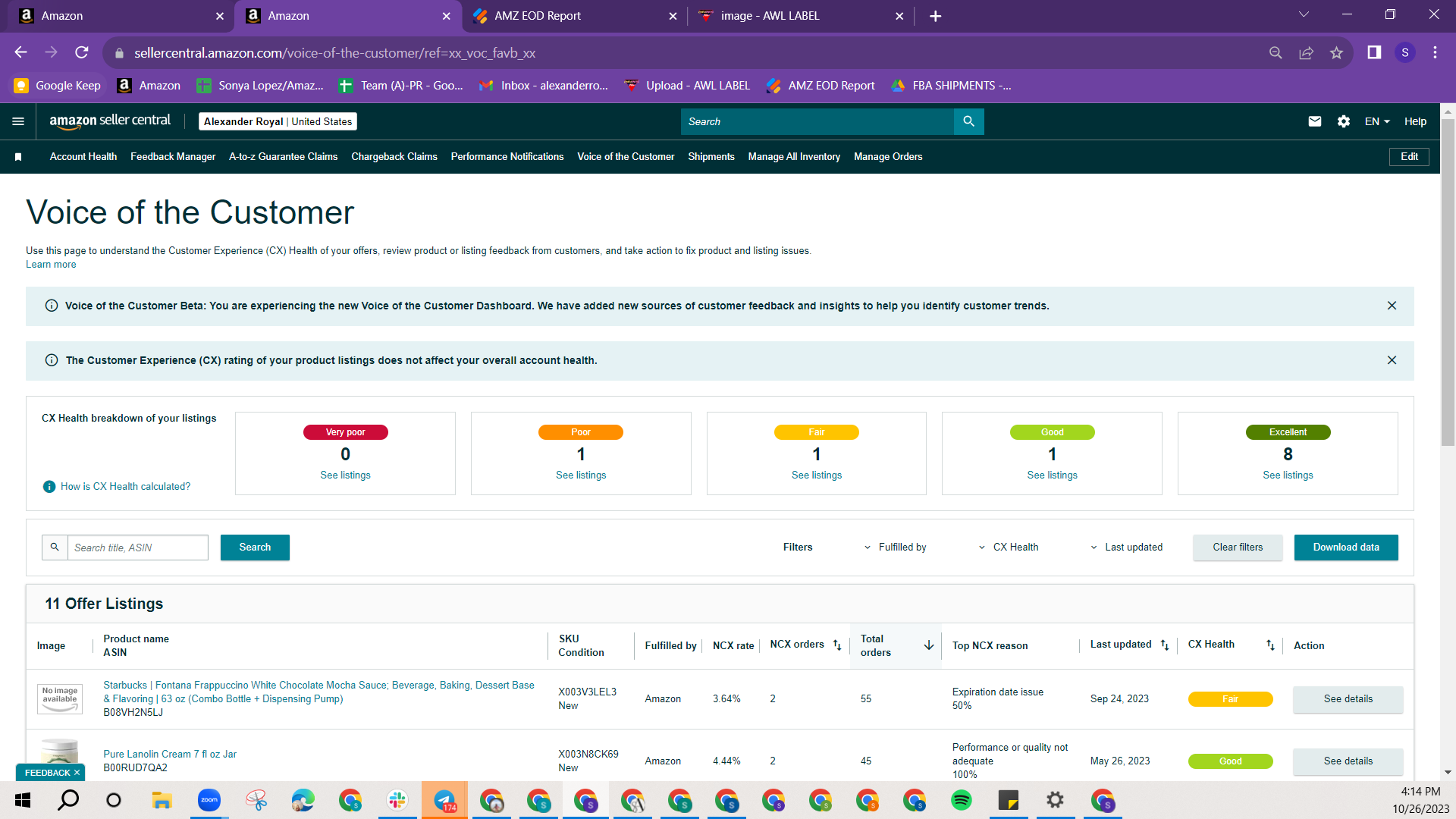Open Performance Notifications in the nav bar
Screen dimensions: 1456x819
pyautogui.click(x=507, y=157)
